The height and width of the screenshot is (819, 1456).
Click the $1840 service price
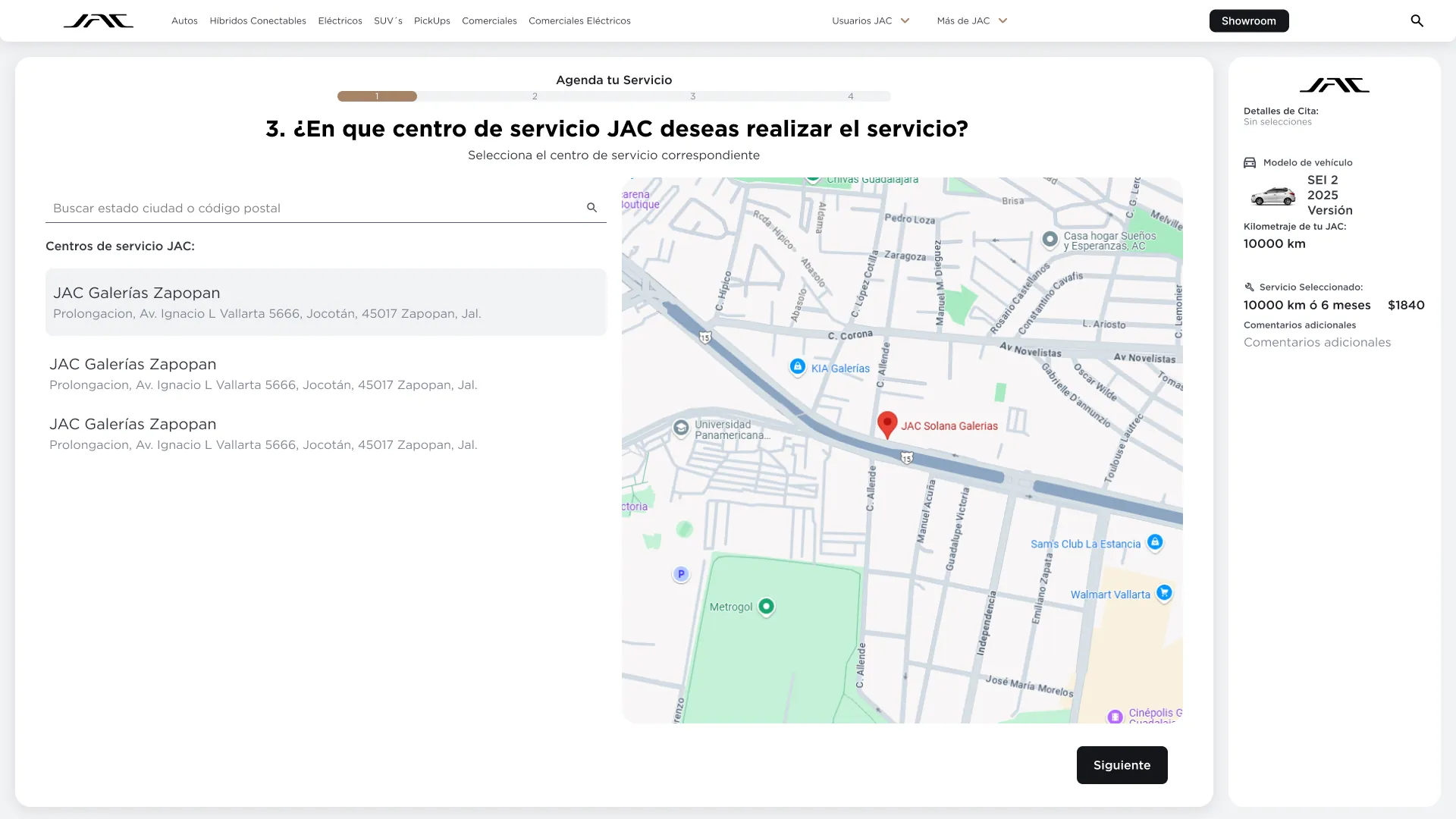(1406, 305)
